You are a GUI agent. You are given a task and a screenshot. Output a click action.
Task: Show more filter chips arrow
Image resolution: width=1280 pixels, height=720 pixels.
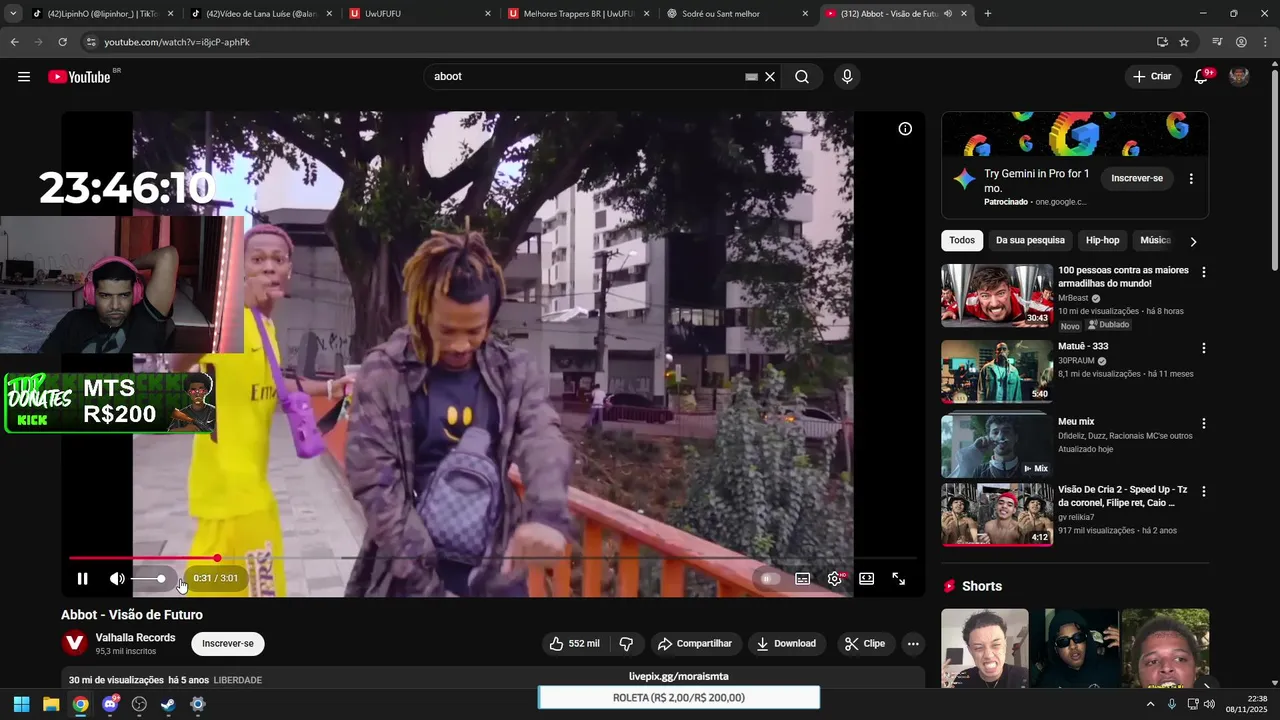1193,241
